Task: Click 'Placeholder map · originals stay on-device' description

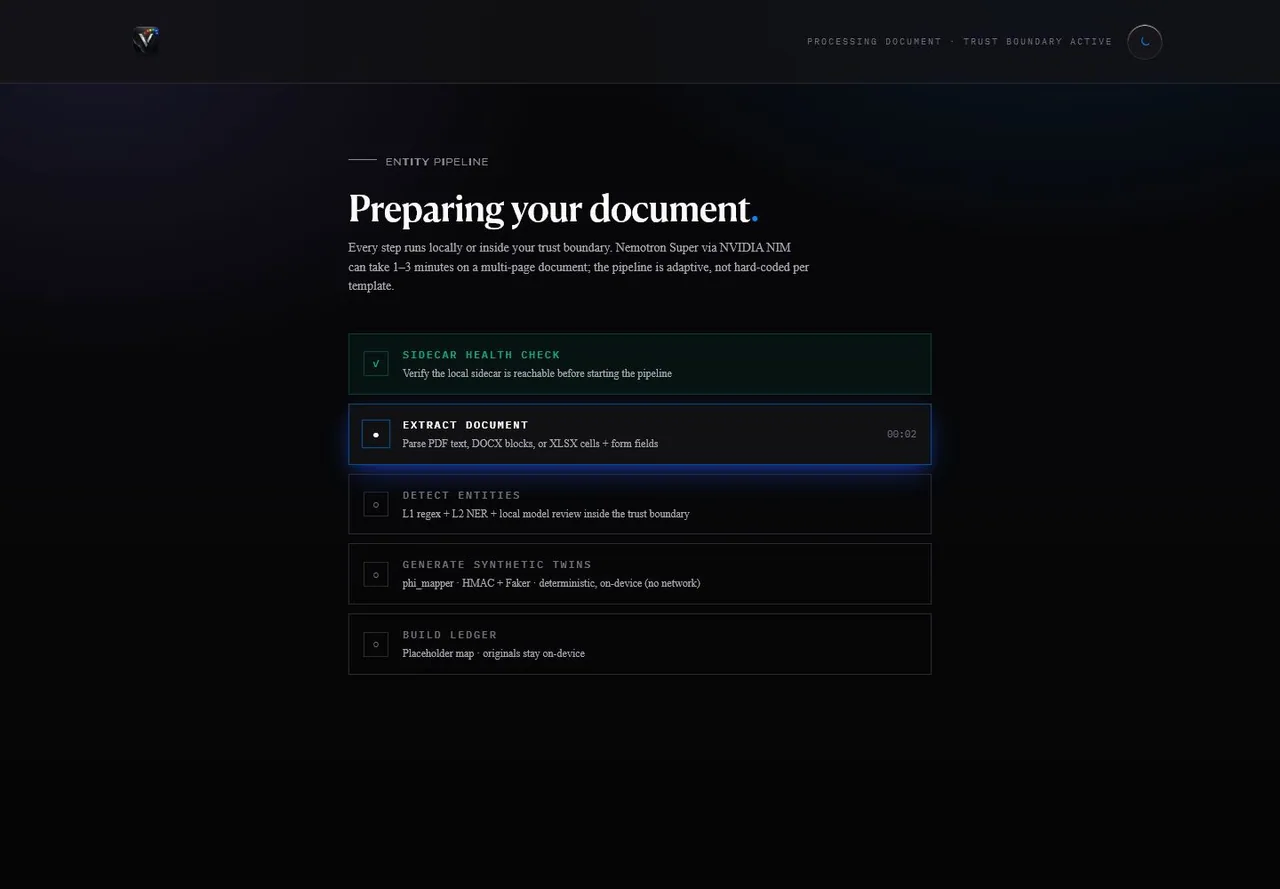Action: (493, 654)
